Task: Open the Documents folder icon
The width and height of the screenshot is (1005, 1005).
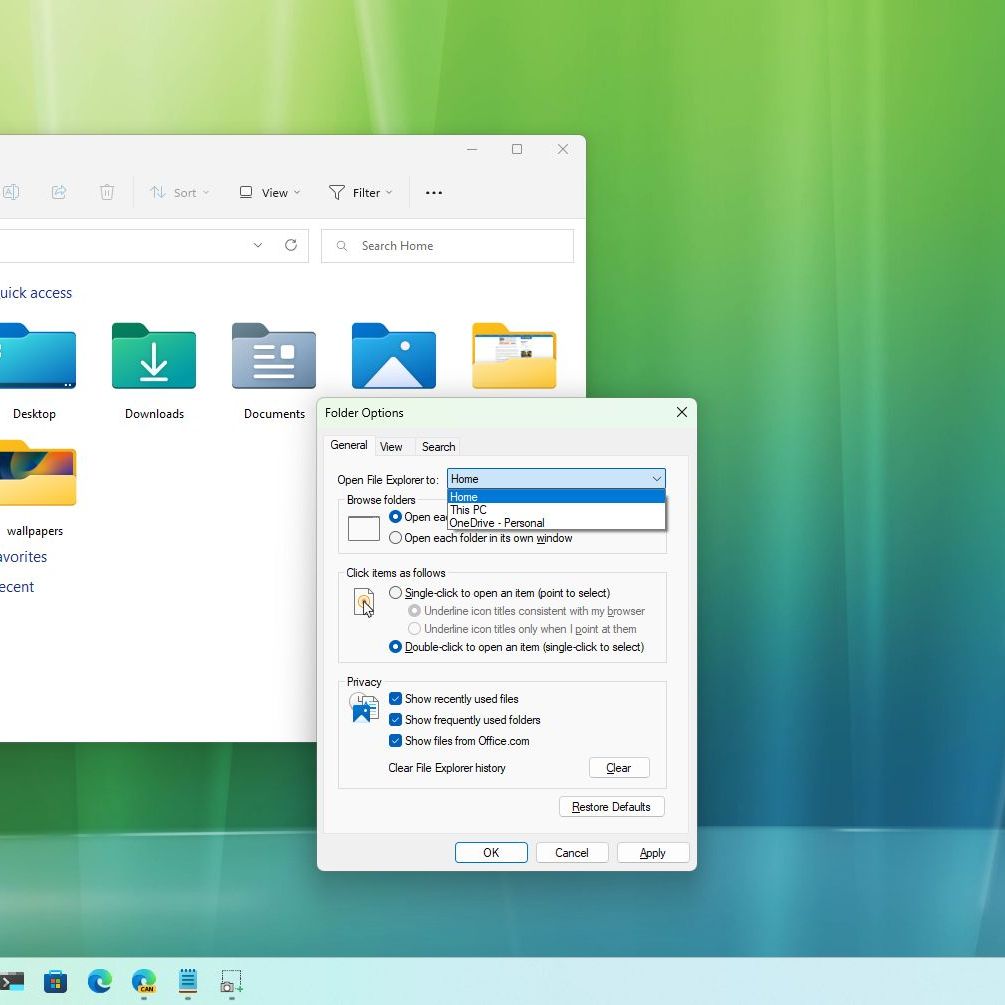Action: [x=274, y=357]
